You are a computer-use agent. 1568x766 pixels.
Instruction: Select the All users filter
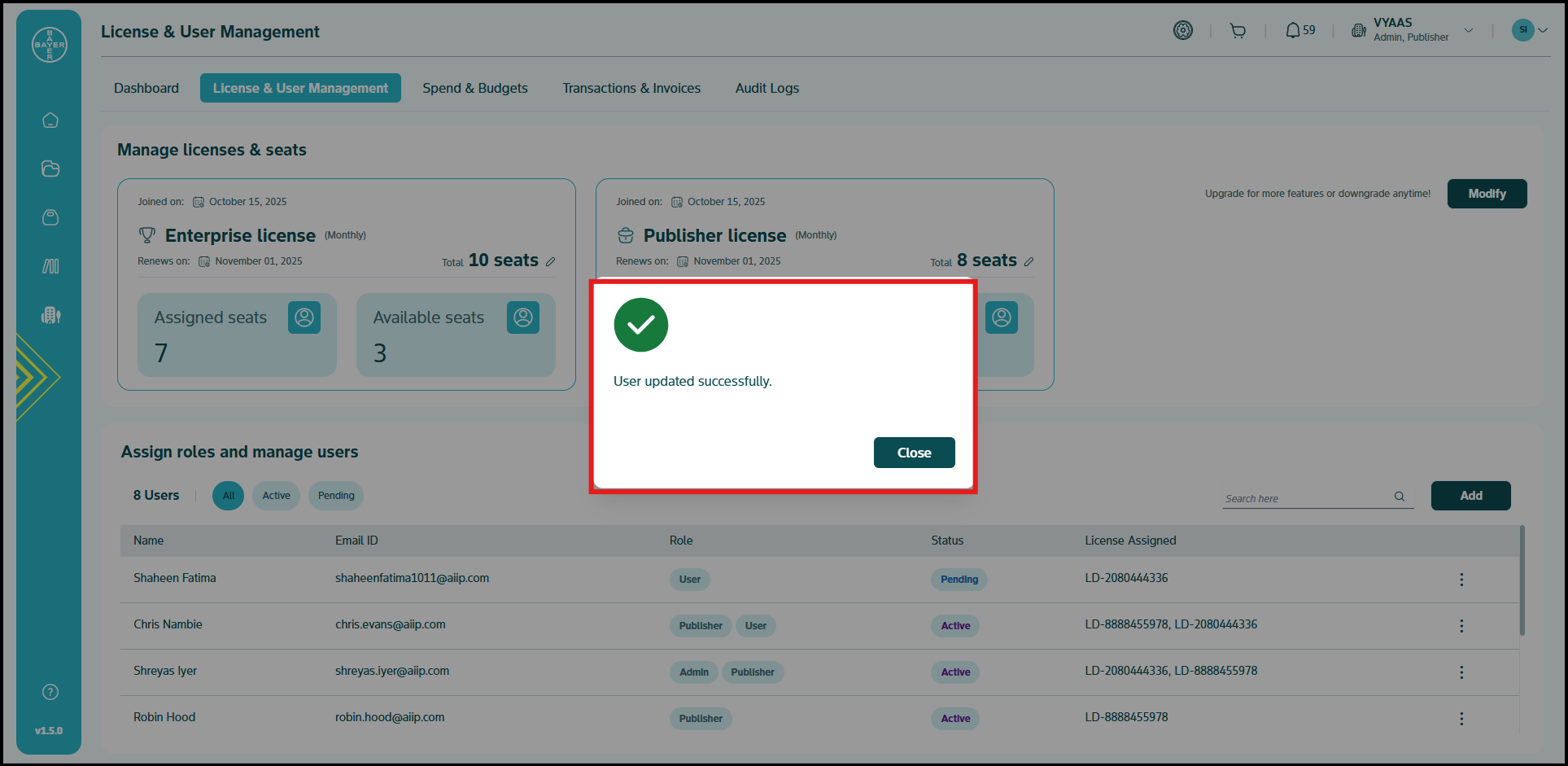click(229, 496)
